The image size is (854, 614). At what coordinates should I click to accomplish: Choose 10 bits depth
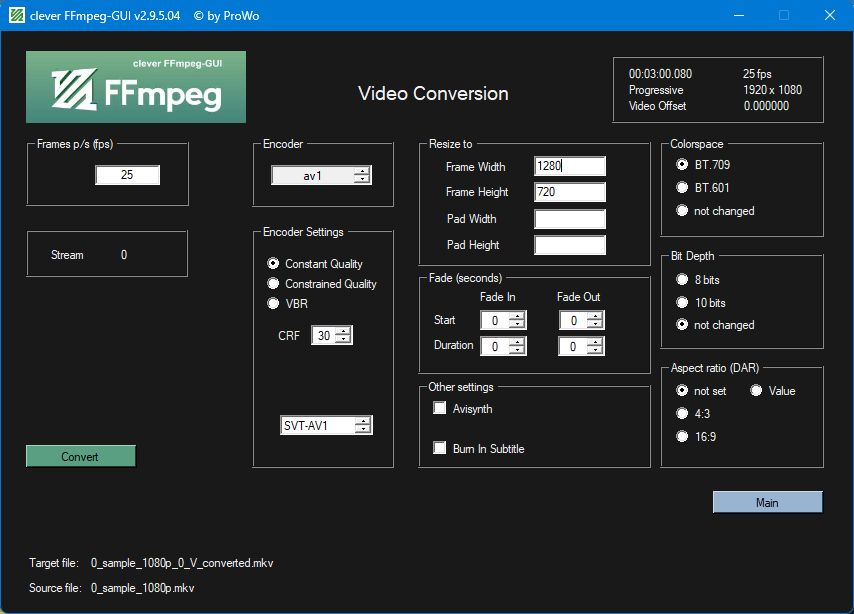(x=682, y=302)
